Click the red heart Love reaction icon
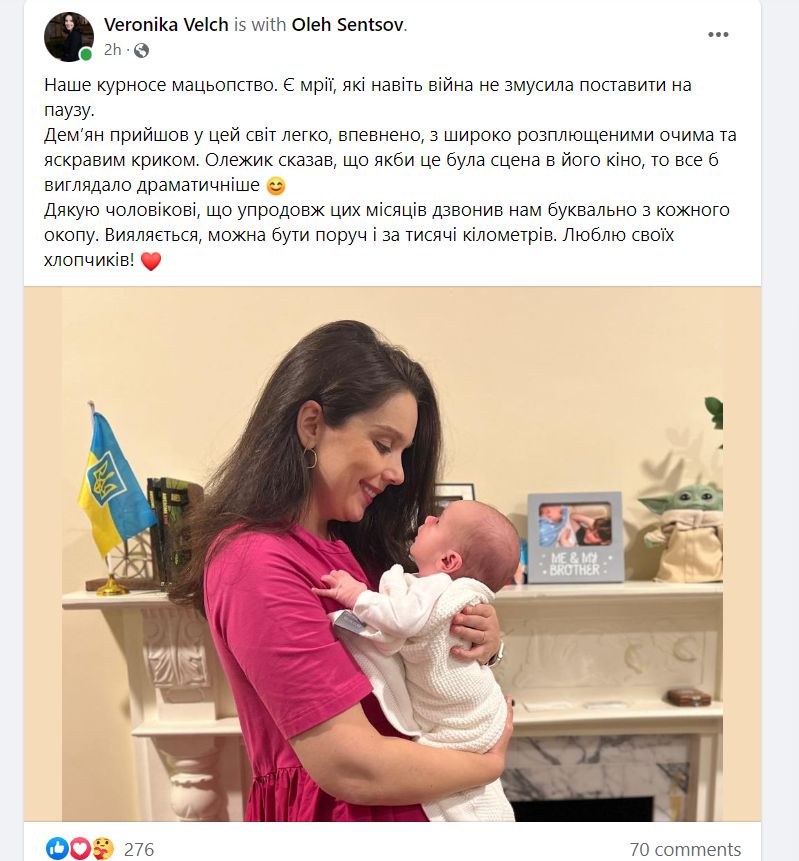Screen dimensions: 799x861 79,848
